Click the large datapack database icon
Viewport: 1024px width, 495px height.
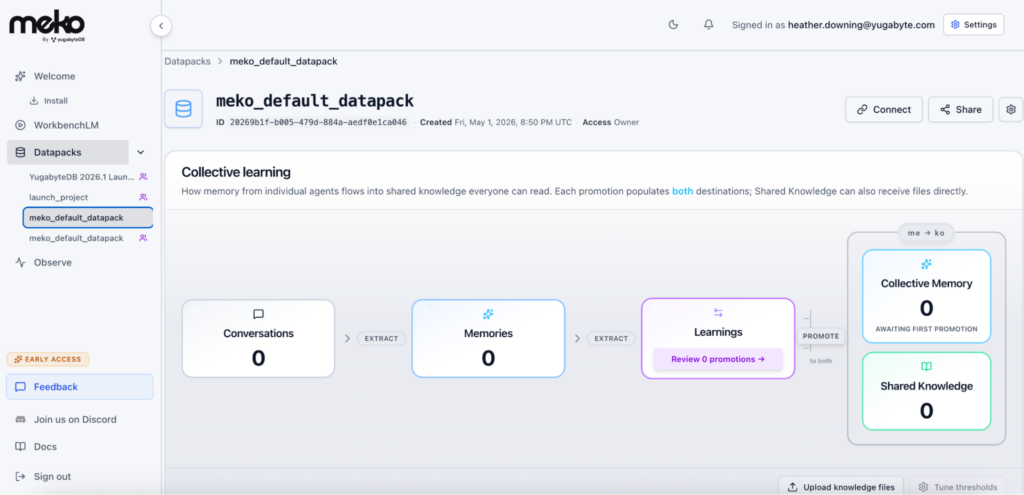[x=184, y=109]
